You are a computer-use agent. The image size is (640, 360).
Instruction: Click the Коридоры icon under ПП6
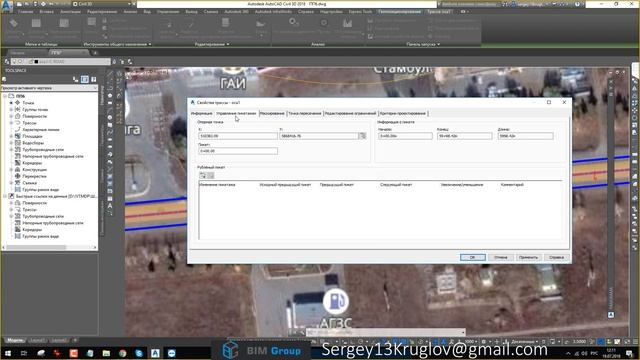(18, 163)
